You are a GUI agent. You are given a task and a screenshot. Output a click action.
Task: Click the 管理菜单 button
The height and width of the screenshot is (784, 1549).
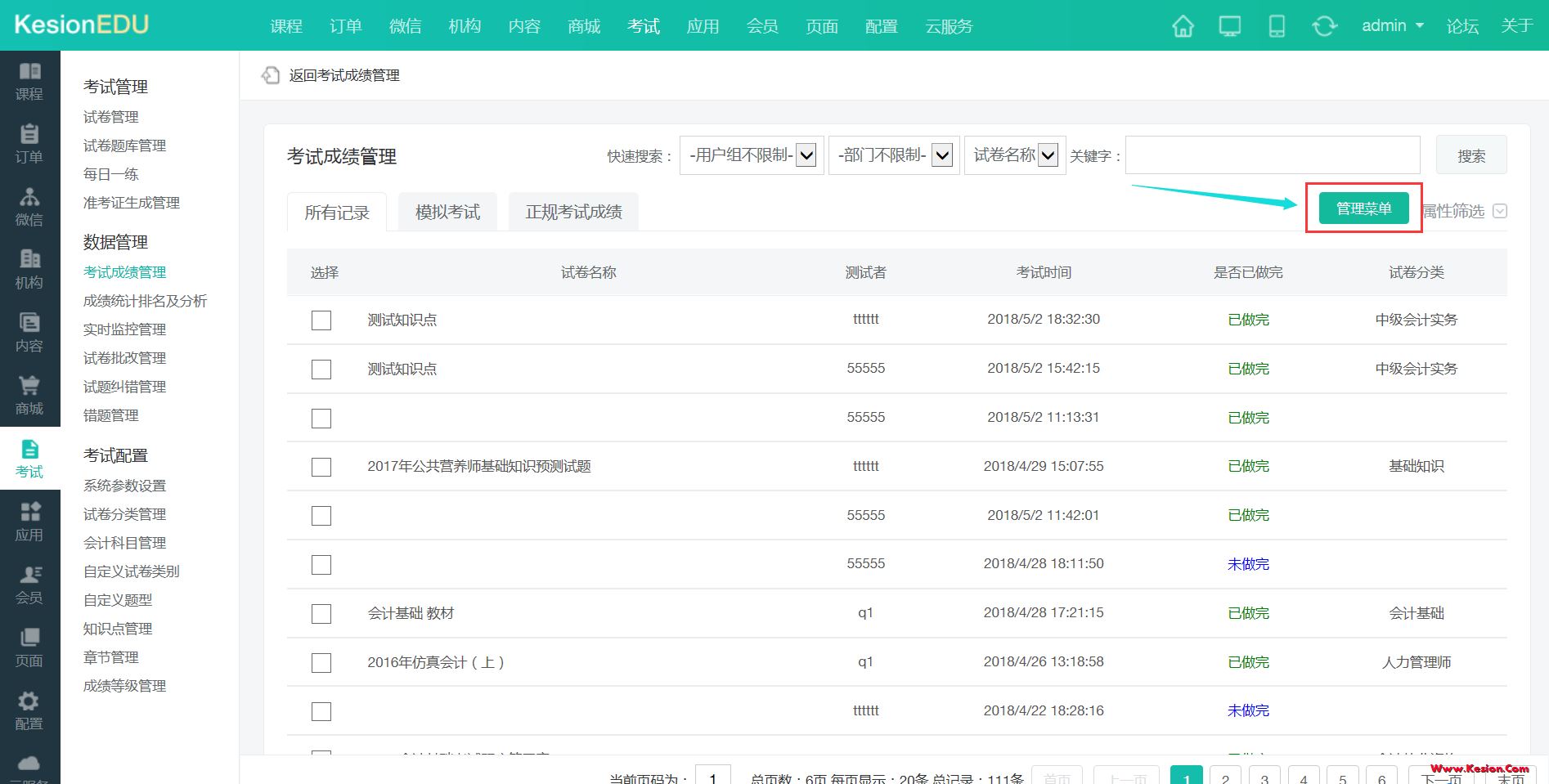point(1363,208)
